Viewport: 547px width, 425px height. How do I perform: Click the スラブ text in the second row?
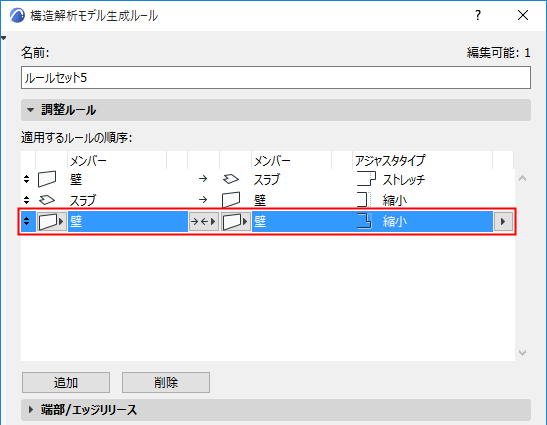(83, 201)
